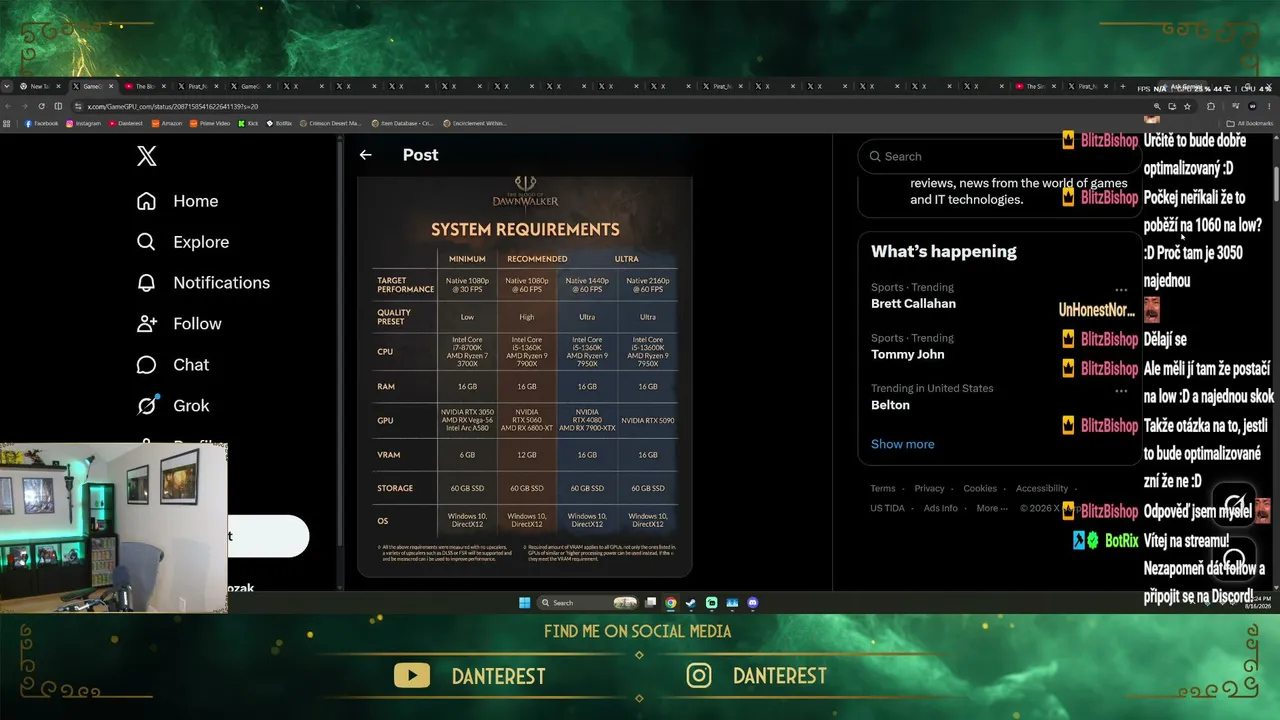The image size is (1280, 720).
Task: Open the BotRix bookmark
Action: 279,123
